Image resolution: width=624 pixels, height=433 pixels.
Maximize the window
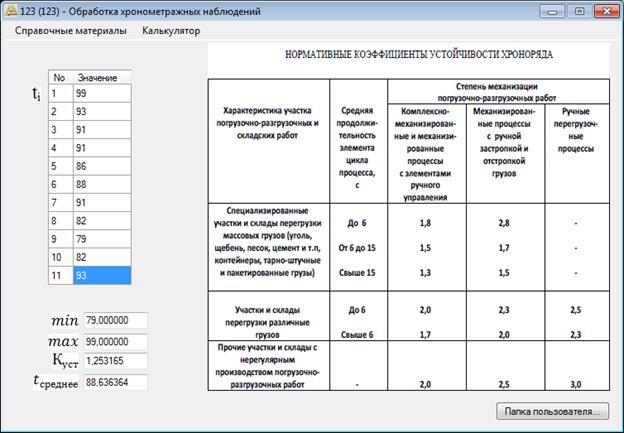click(579, 11)
